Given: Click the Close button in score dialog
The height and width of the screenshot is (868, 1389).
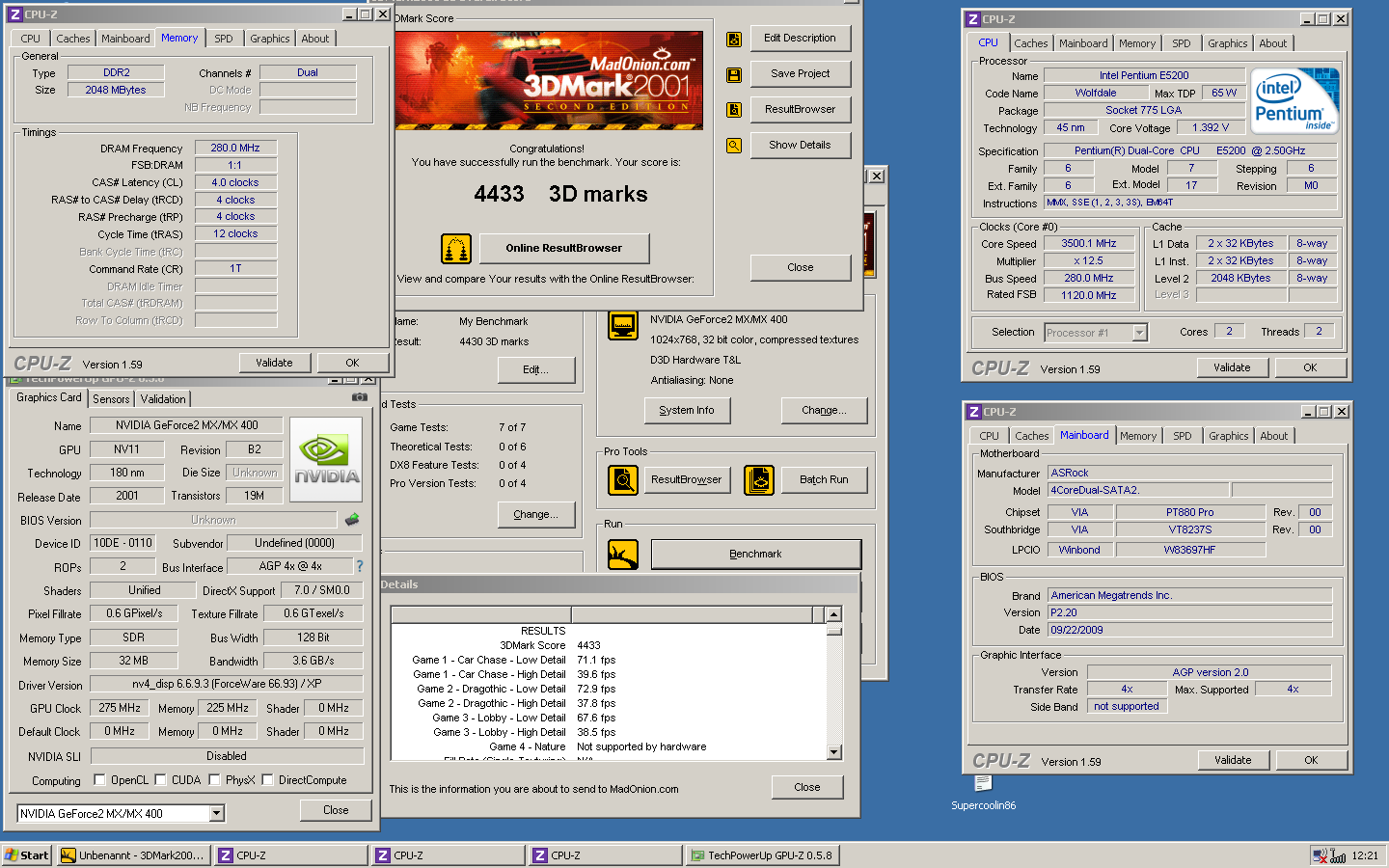Looking at the screenshot, I should click(801, 268).
